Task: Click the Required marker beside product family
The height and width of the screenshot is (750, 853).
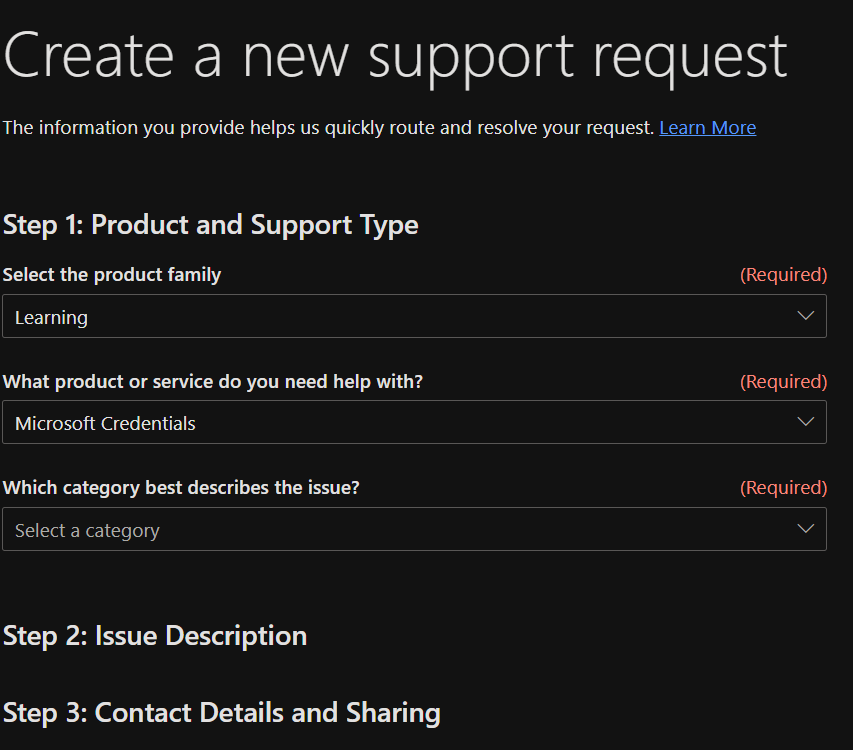Action: click(783, 275)
